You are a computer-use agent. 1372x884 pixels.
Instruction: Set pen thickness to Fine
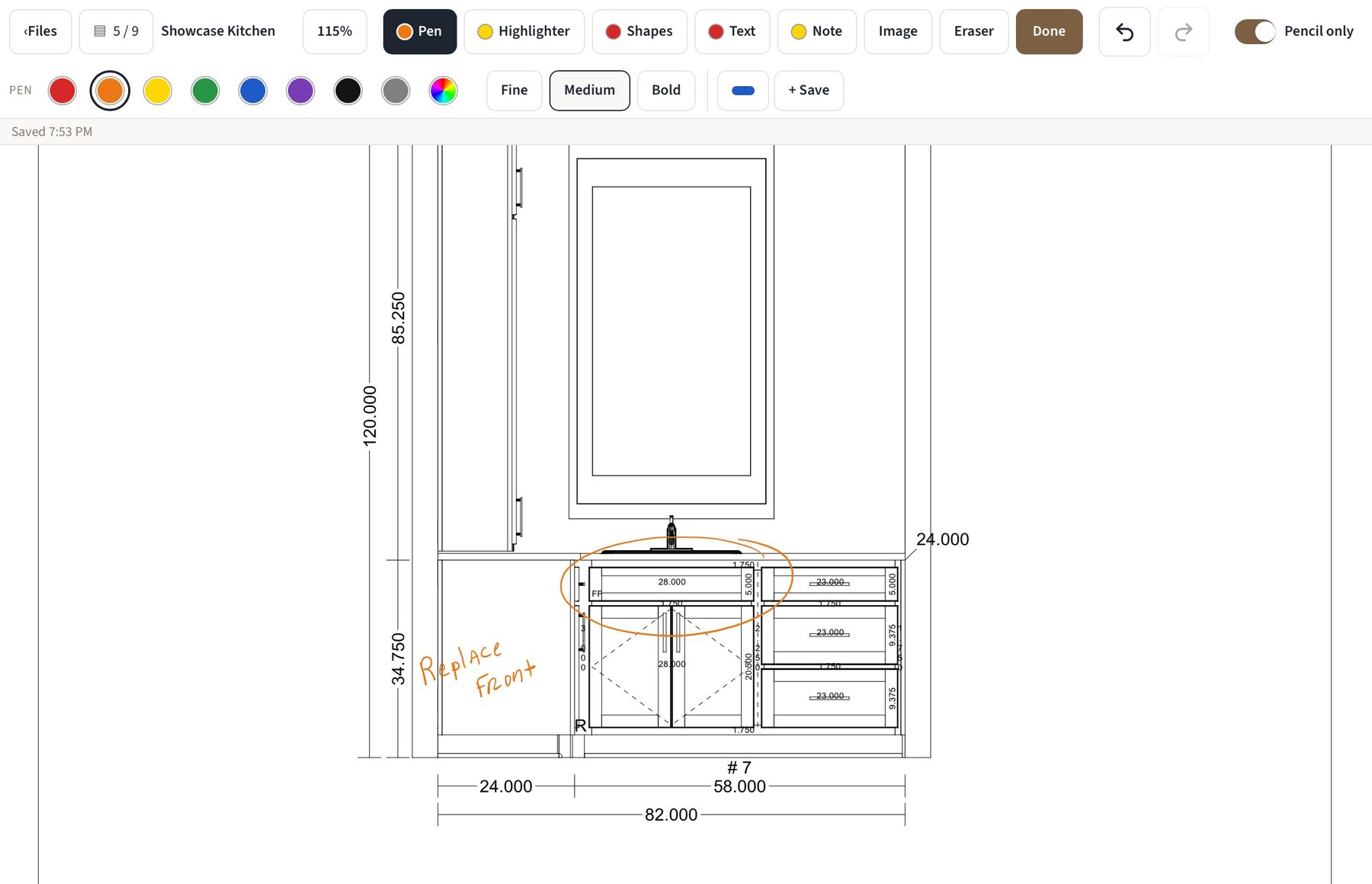point(514,91)
